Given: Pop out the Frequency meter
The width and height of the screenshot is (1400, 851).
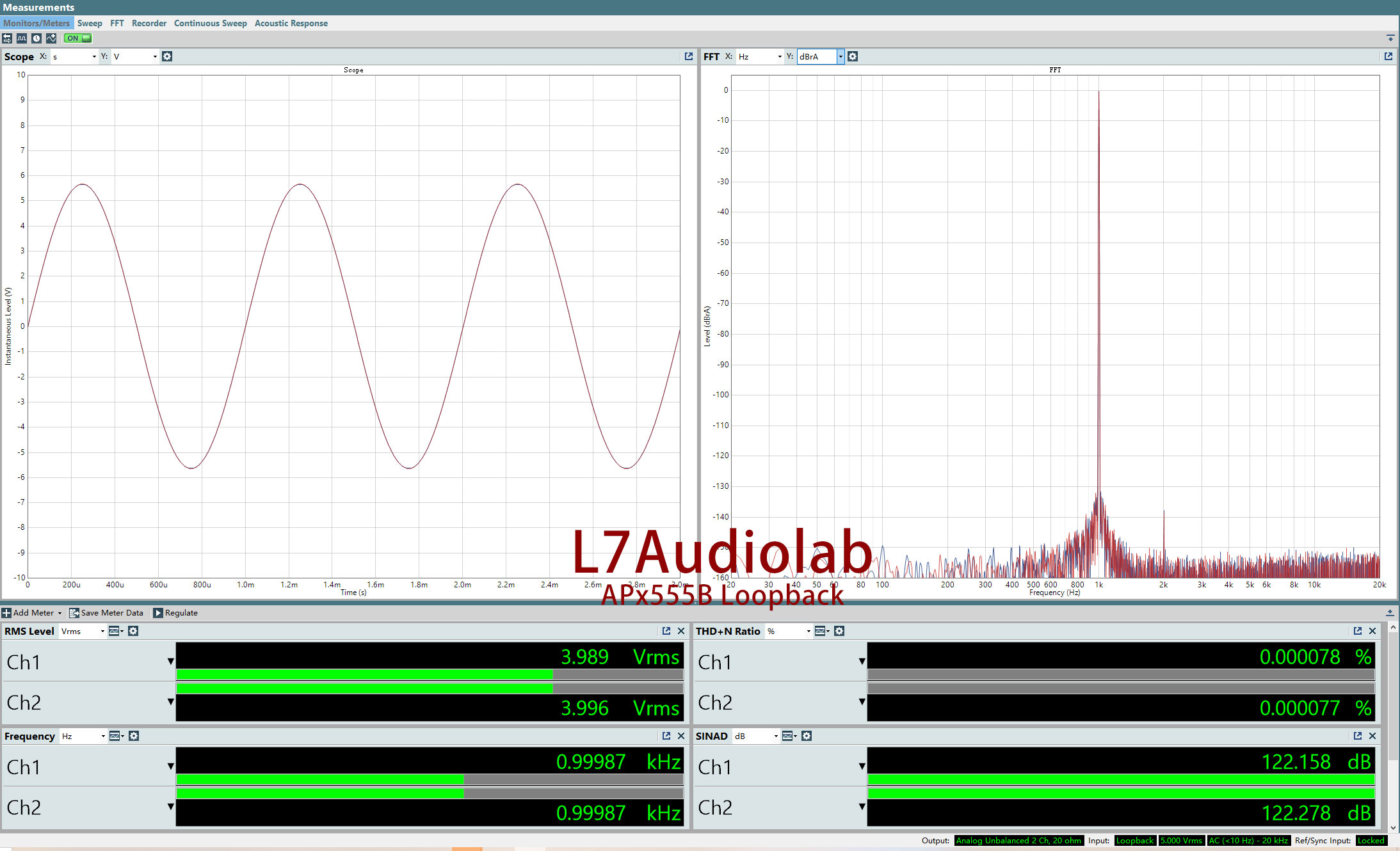Looking at the screenshot, I should pos(666,736).
